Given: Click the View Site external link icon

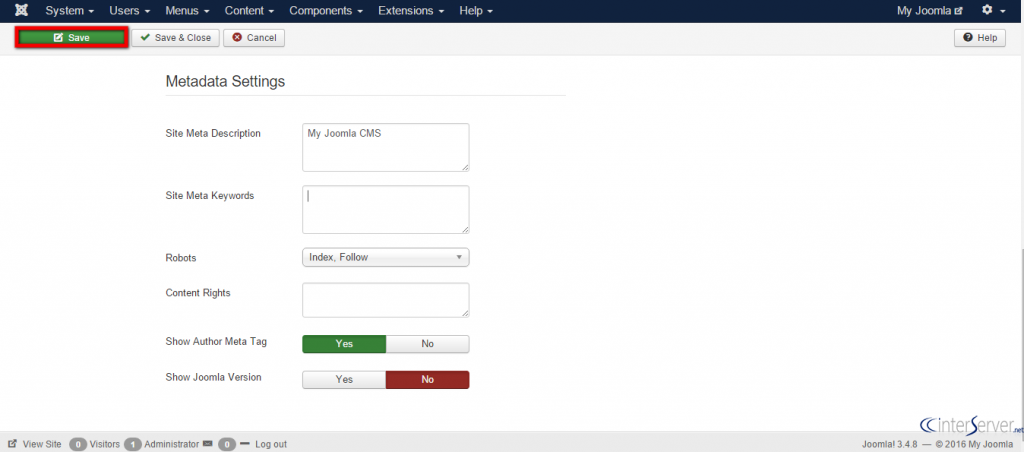Looking at the screenshot, I should pyautogui.click(x=12, y=444).
